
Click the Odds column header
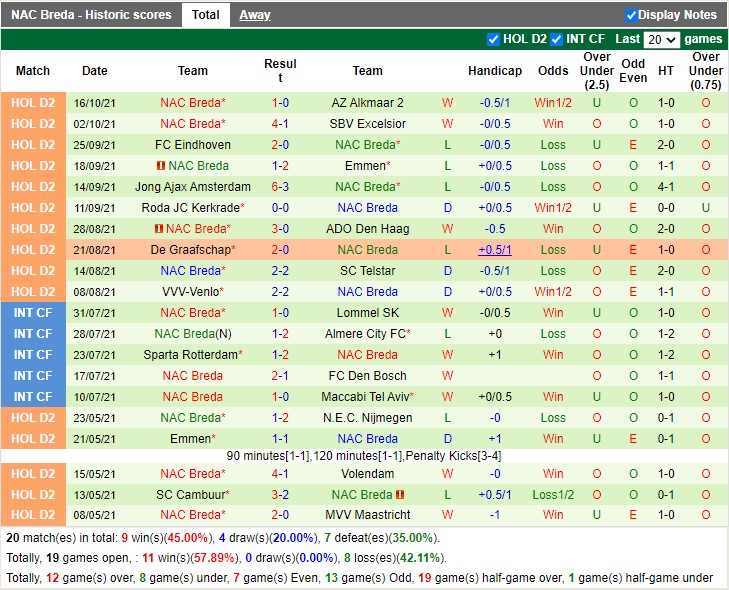coord(553,71)
